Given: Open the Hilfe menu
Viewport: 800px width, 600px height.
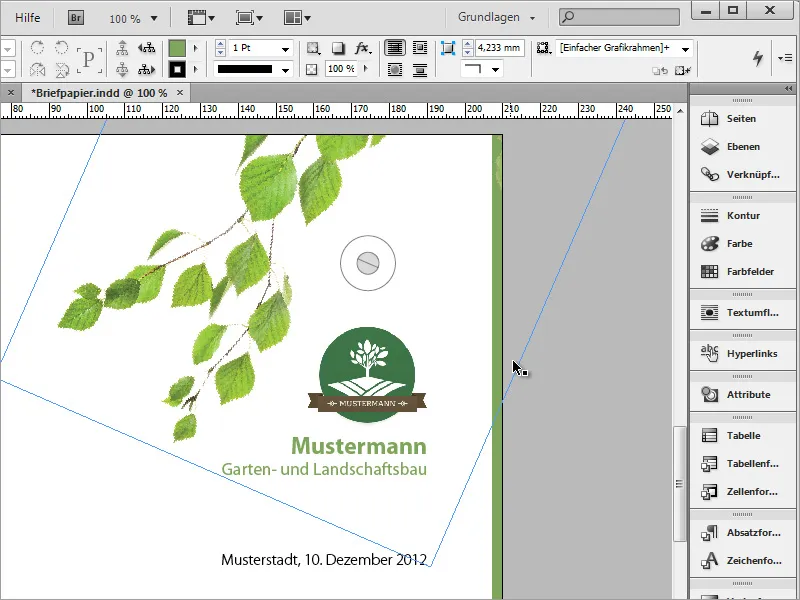Looking at the screenshot, I should [28, 18].
